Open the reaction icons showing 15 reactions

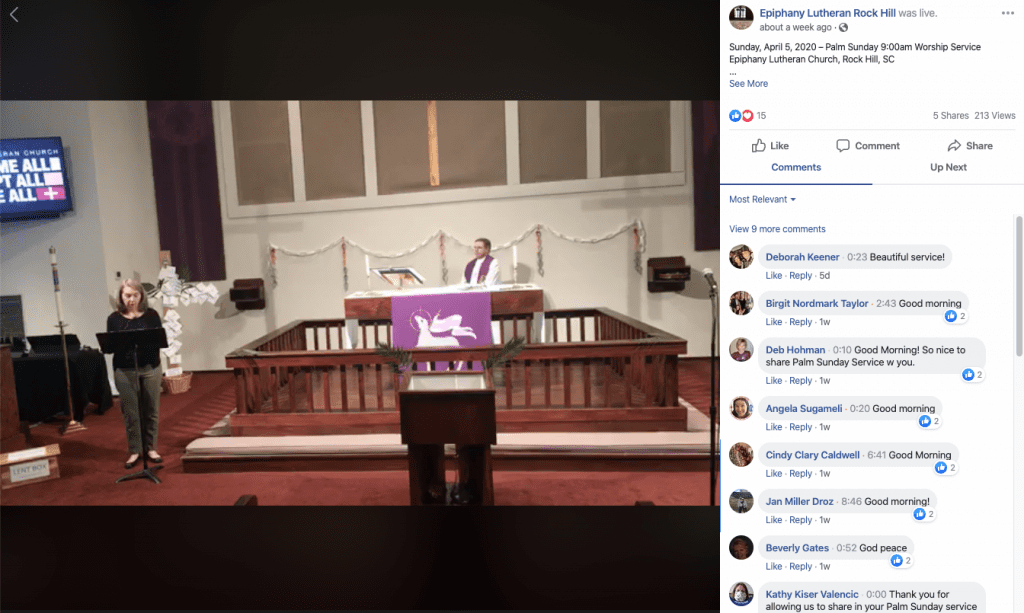741,116
